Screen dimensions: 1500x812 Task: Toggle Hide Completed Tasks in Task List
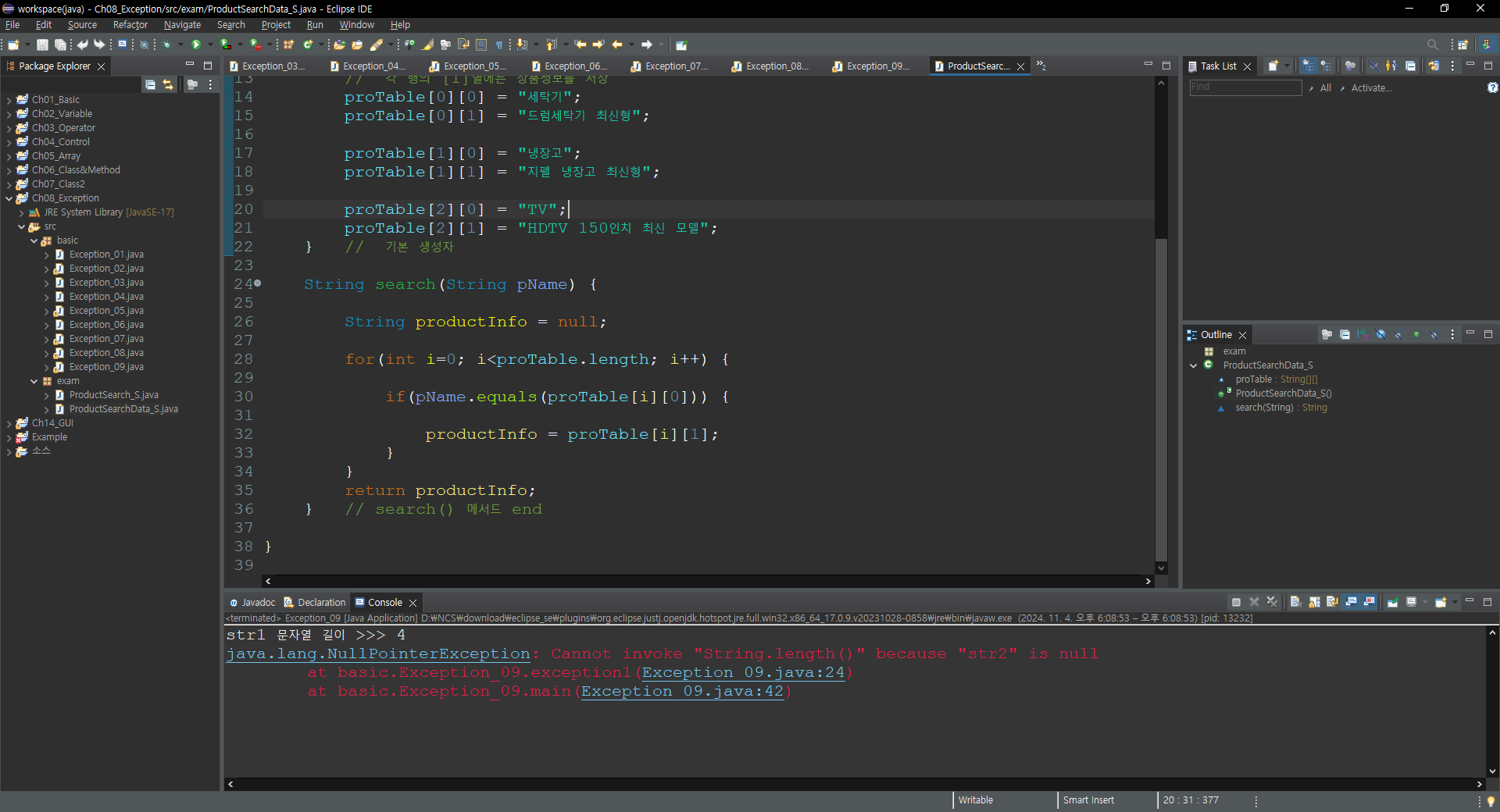(x=1373, y=66)
